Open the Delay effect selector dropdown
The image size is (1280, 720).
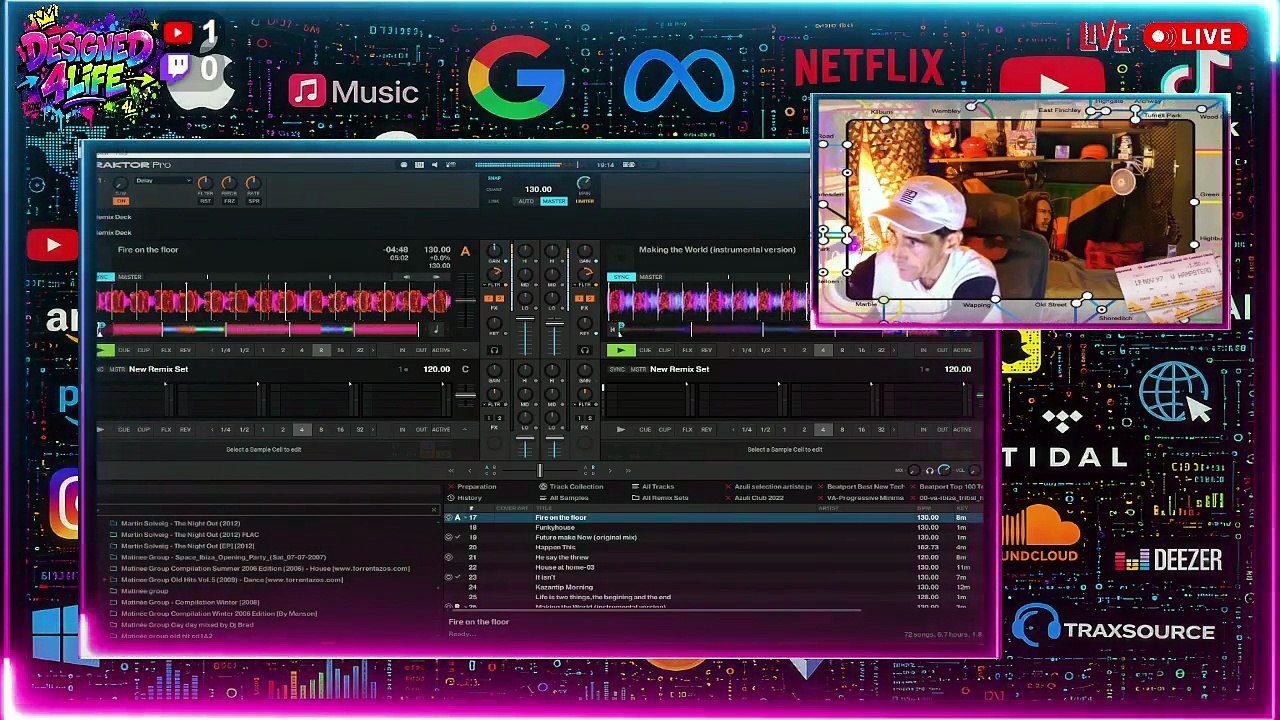163,181
